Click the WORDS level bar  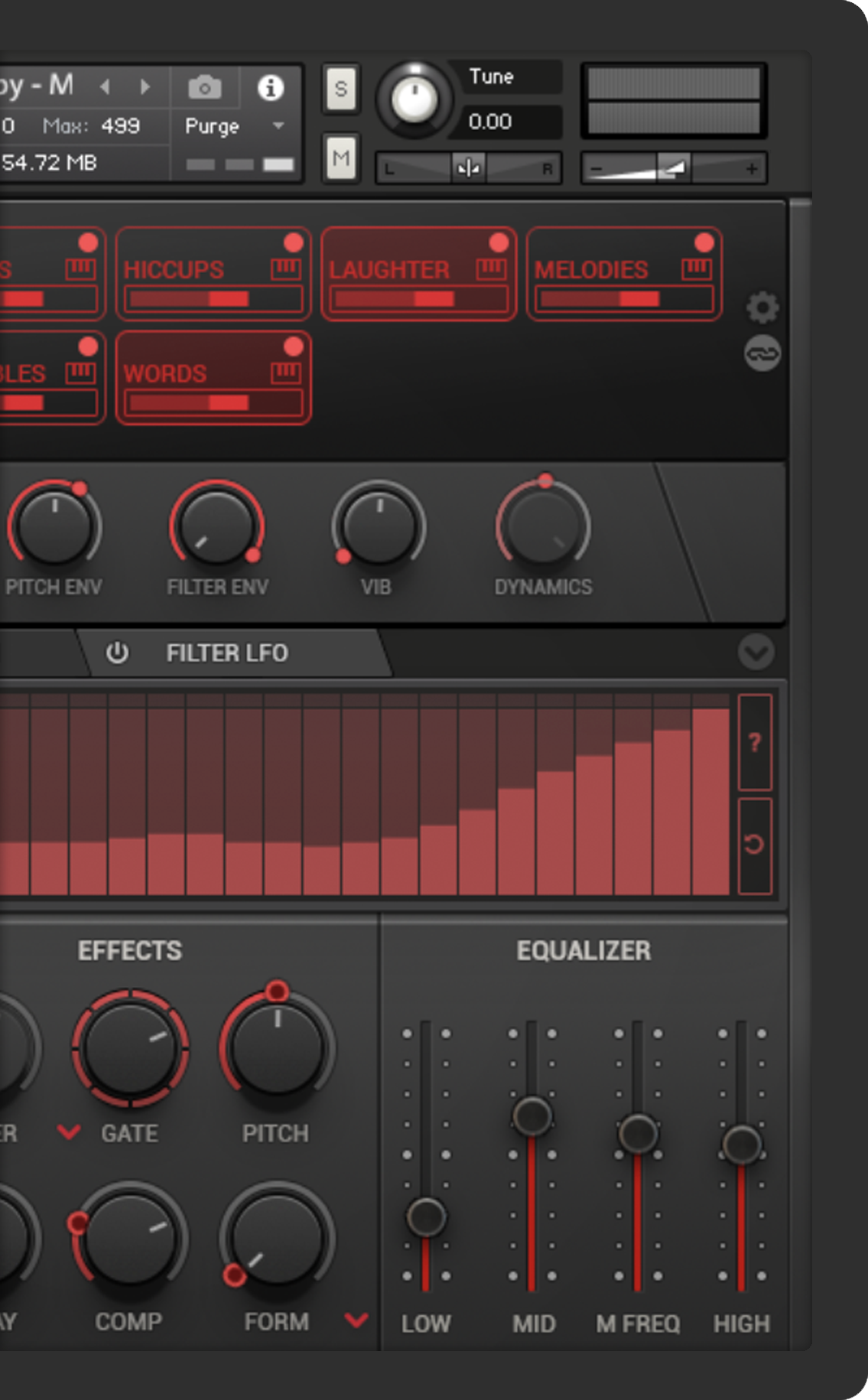click(213, 402)
